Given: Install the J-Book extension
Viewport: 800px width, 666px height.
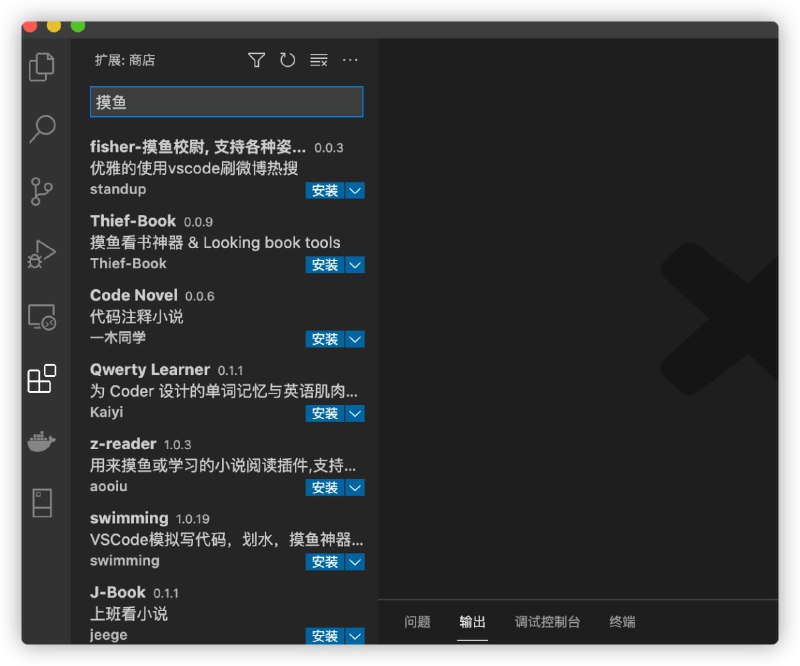Looking at the screenshot, I should [325, 636].
